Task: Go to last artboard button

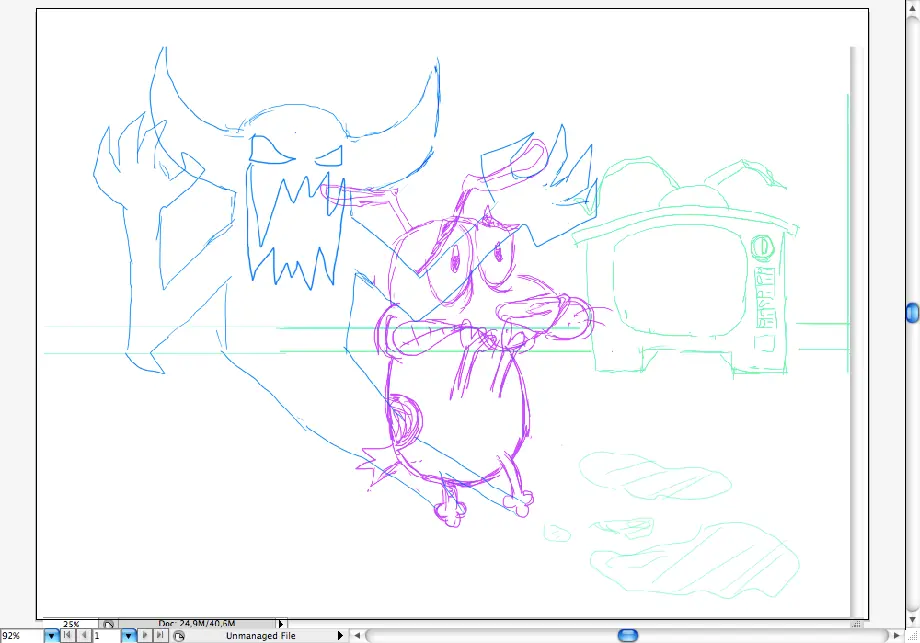Action: (160, 635)
